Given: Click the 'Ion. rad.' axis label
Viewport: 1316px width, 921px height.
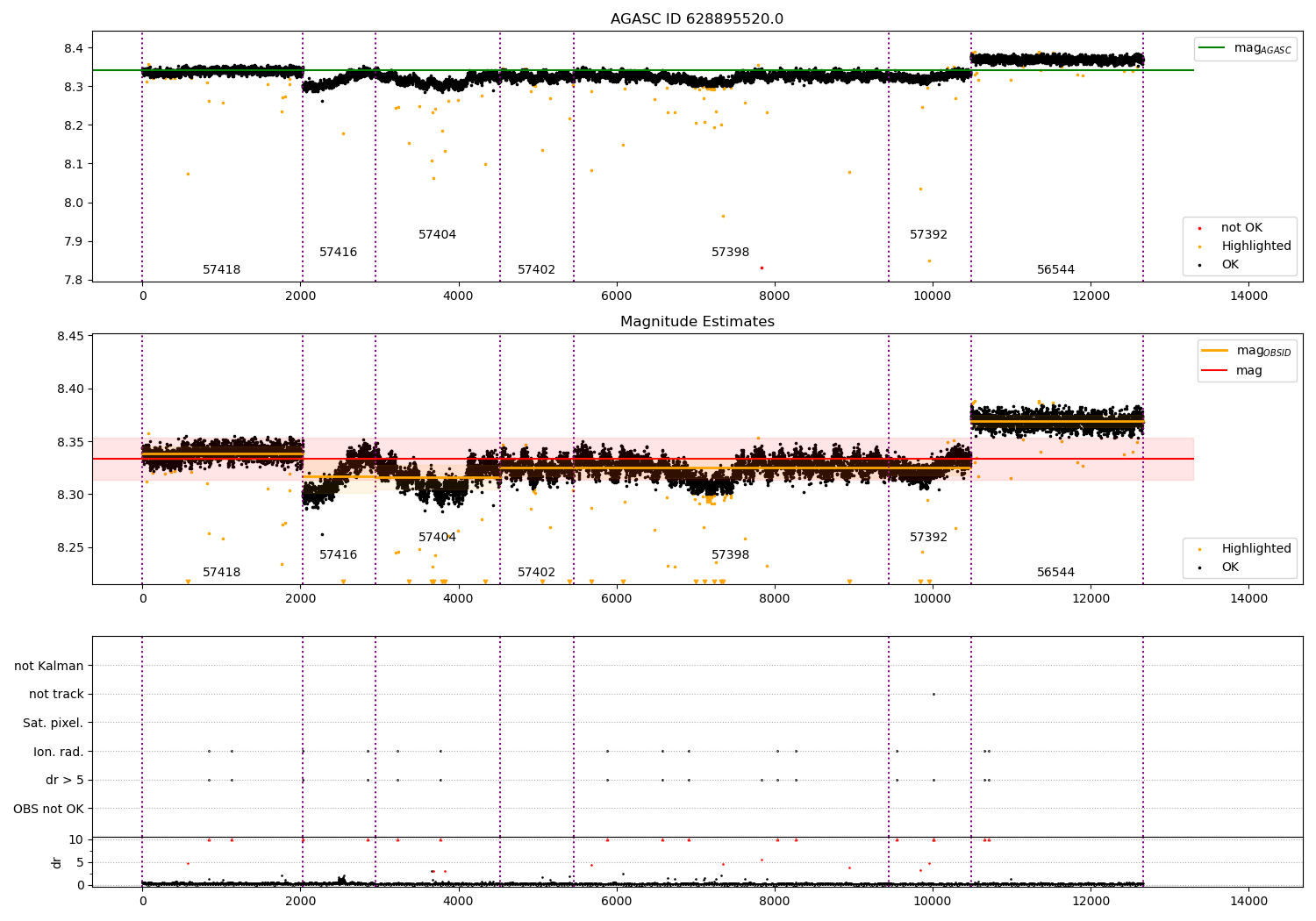Looking at the screenshot, I should (x=59, y=752).
